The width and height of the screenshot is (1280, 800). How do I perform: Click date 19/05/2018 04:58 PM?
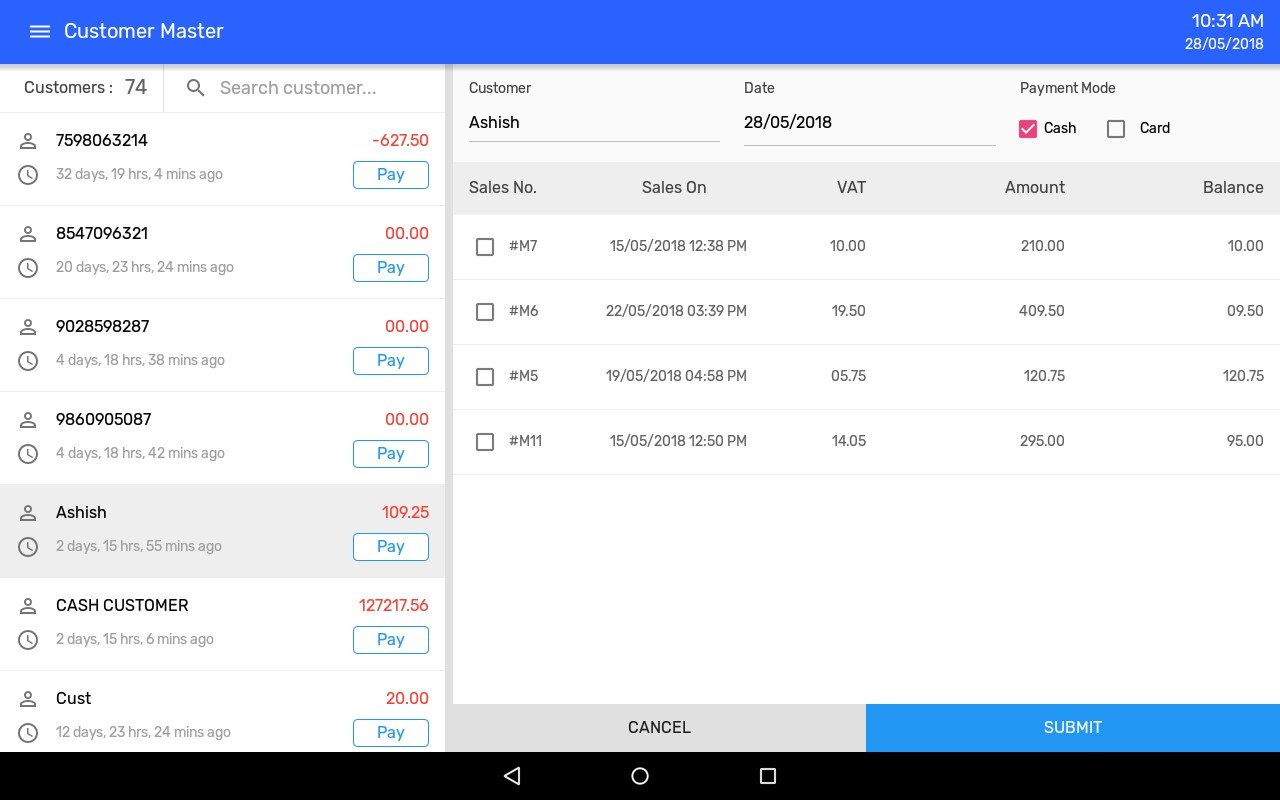click(x=676, y=377)
